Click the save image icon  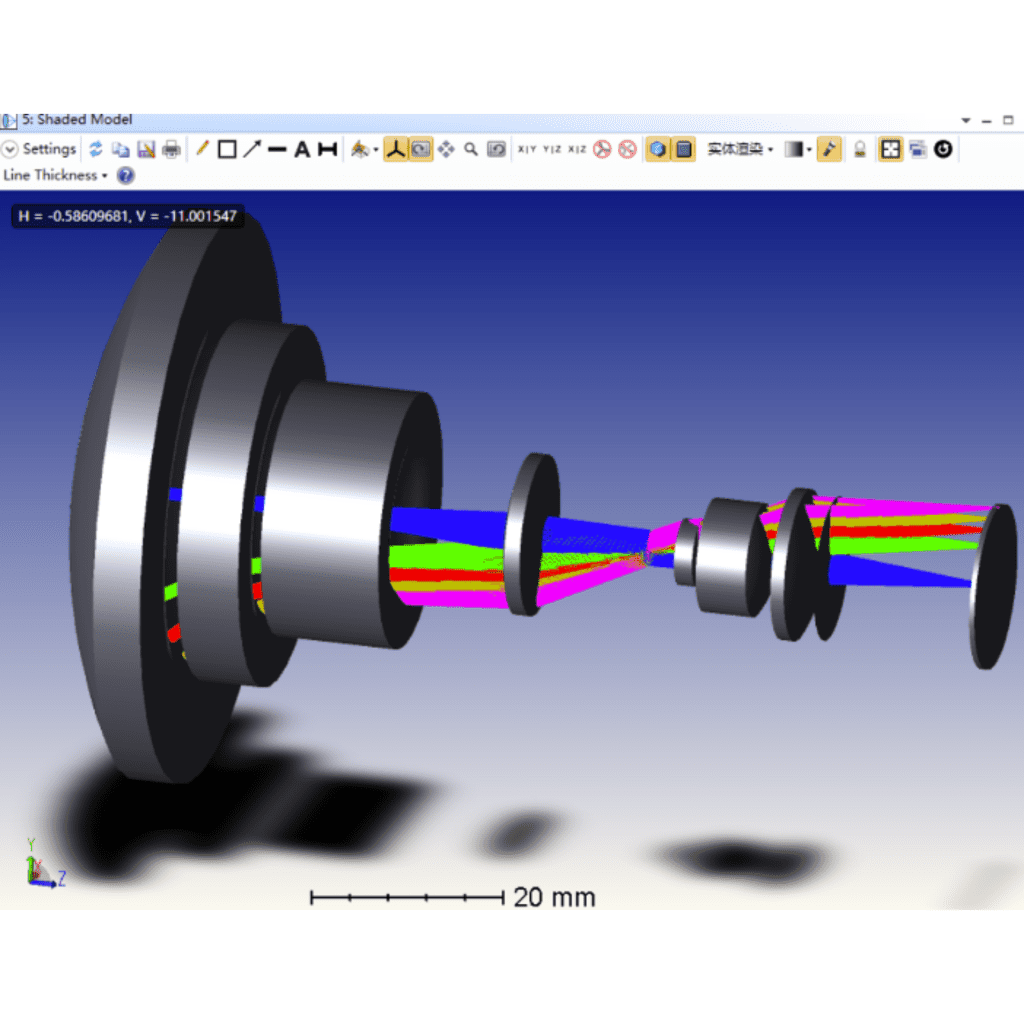click(x=146, y=150)
